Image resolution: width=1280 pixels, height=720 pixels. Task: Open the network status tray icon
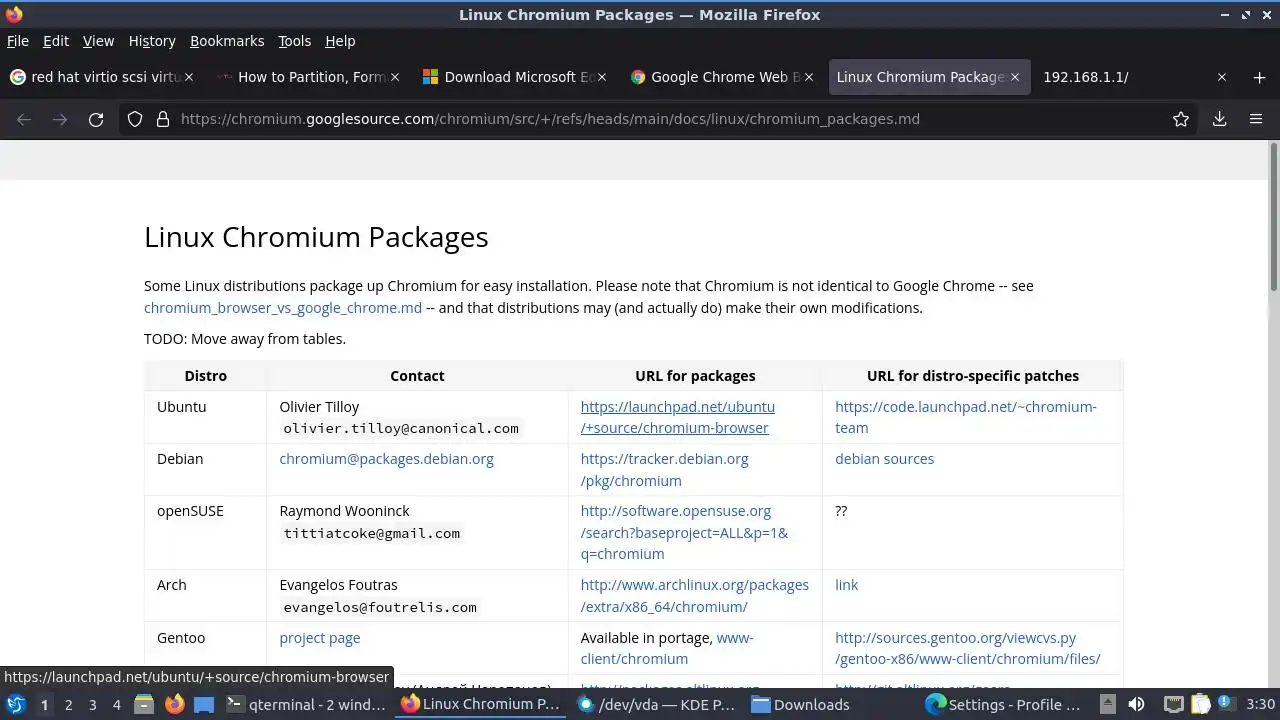[x=1174, y=704]
